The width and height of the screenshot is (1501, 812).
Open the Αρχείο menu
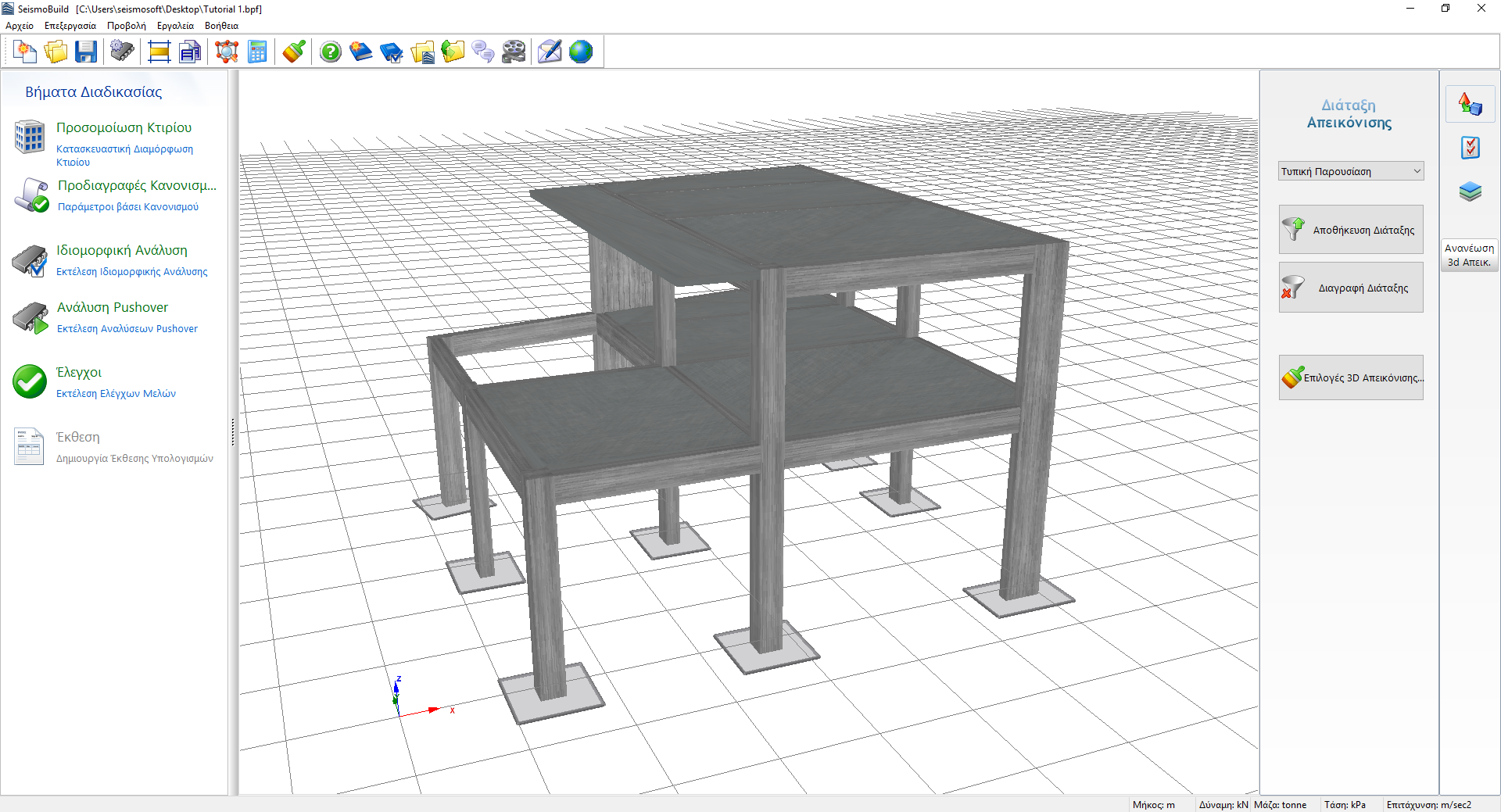[20, 26]
